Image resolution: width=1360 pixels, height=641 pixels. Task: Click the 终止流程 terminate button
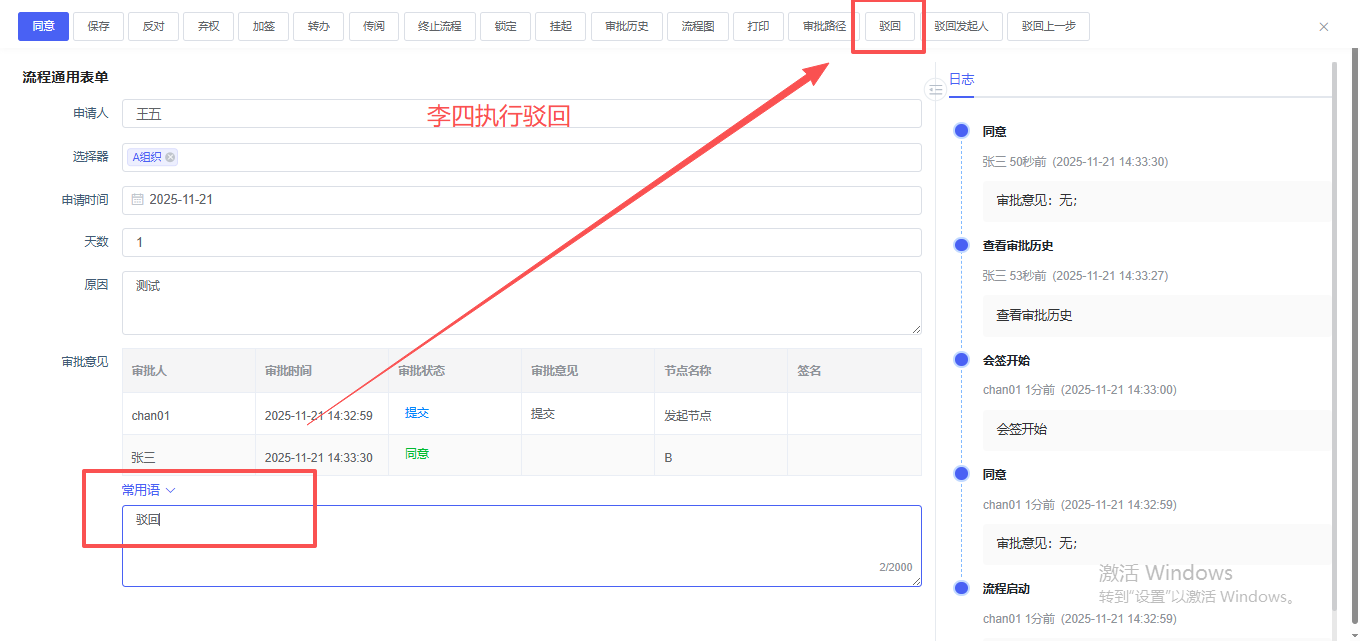[x=440, y=26]
